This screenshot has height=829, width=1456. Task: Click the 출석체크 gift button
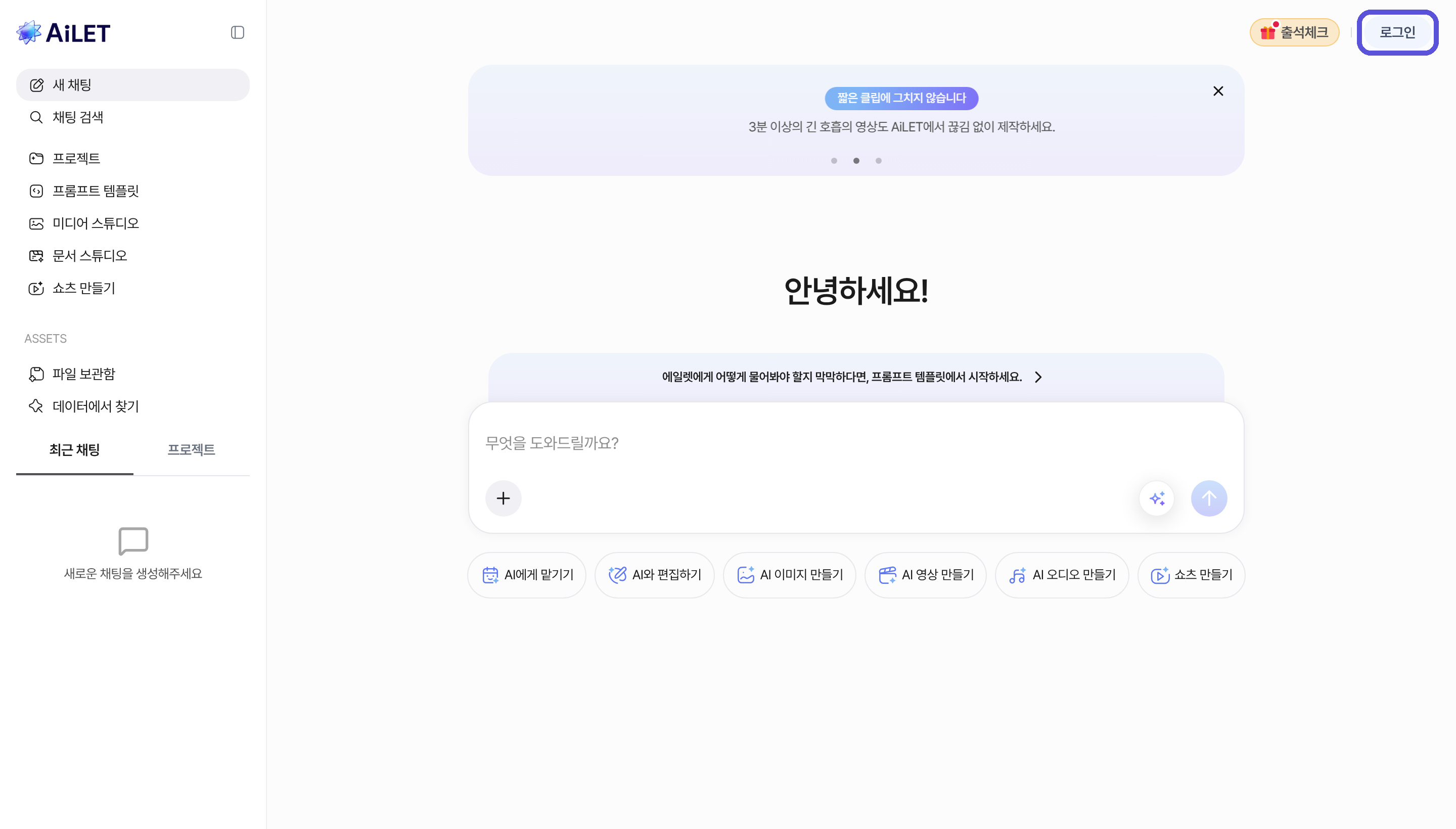point(1294,32)
